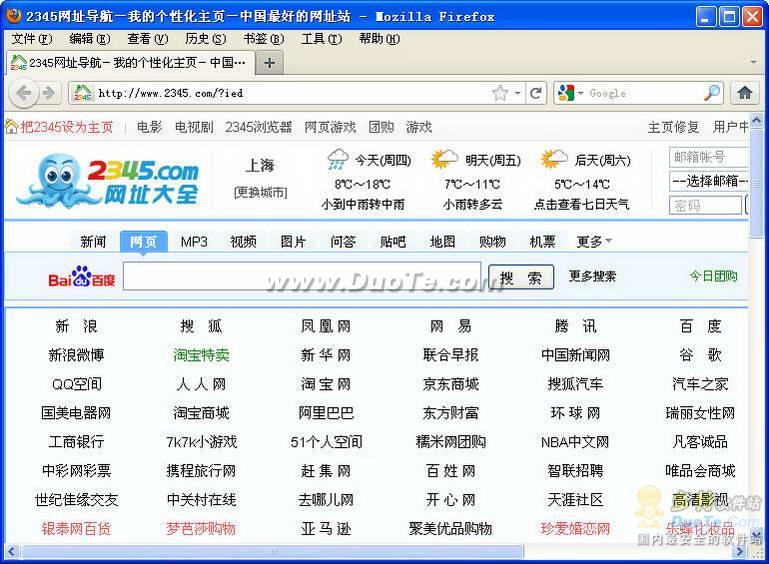Expand the 选择邮箱 mailbox dropdown

click(708, 181)
